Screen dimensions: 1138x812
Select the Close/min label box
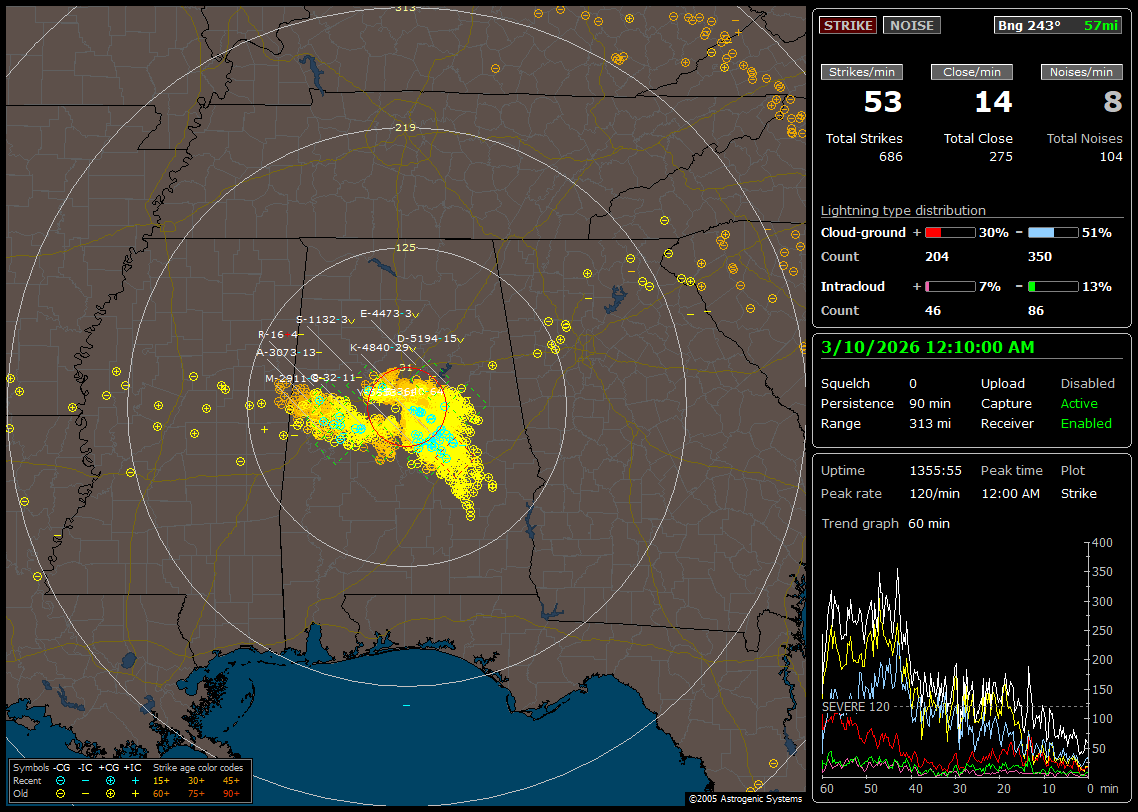(x=972, y=72)
